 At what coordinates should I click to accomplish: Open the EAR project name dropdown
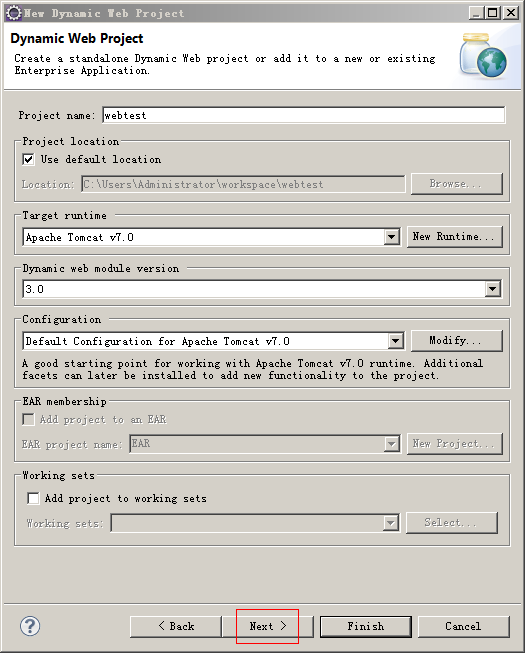[391, 444]
